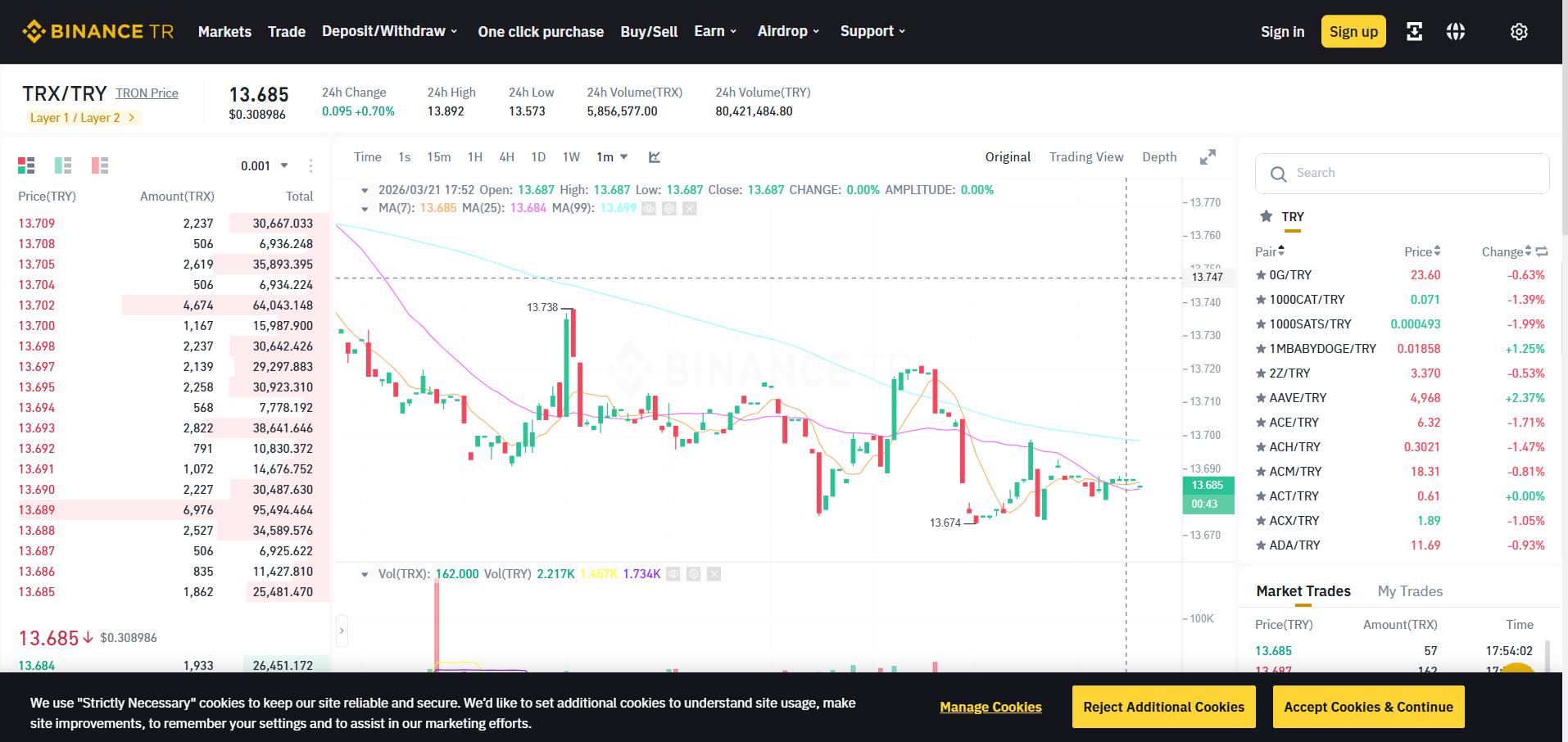The image size is (1568, 742).
Task: Open the settings gear icon
Action: tap(1519, 31)
